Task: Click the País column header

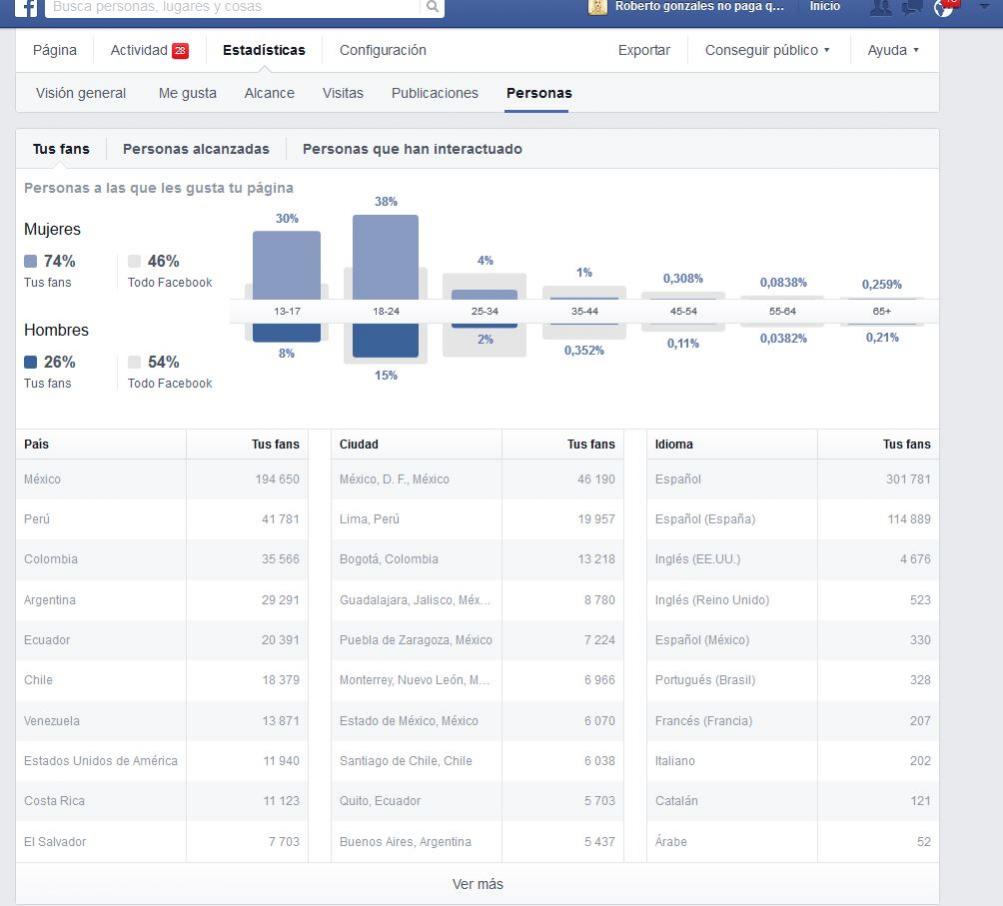Action: [x=36, y=444]
